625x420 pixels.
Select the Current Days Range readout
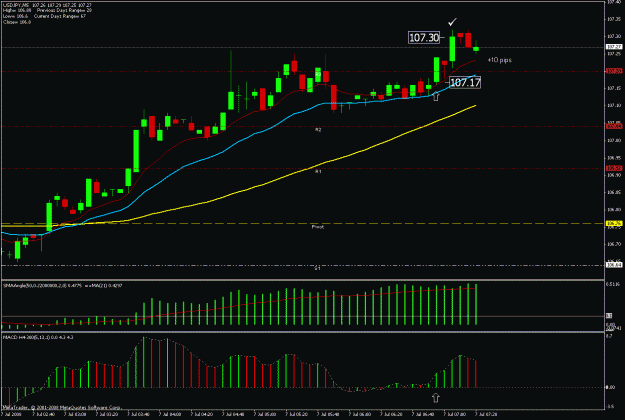tap(59, 16)
